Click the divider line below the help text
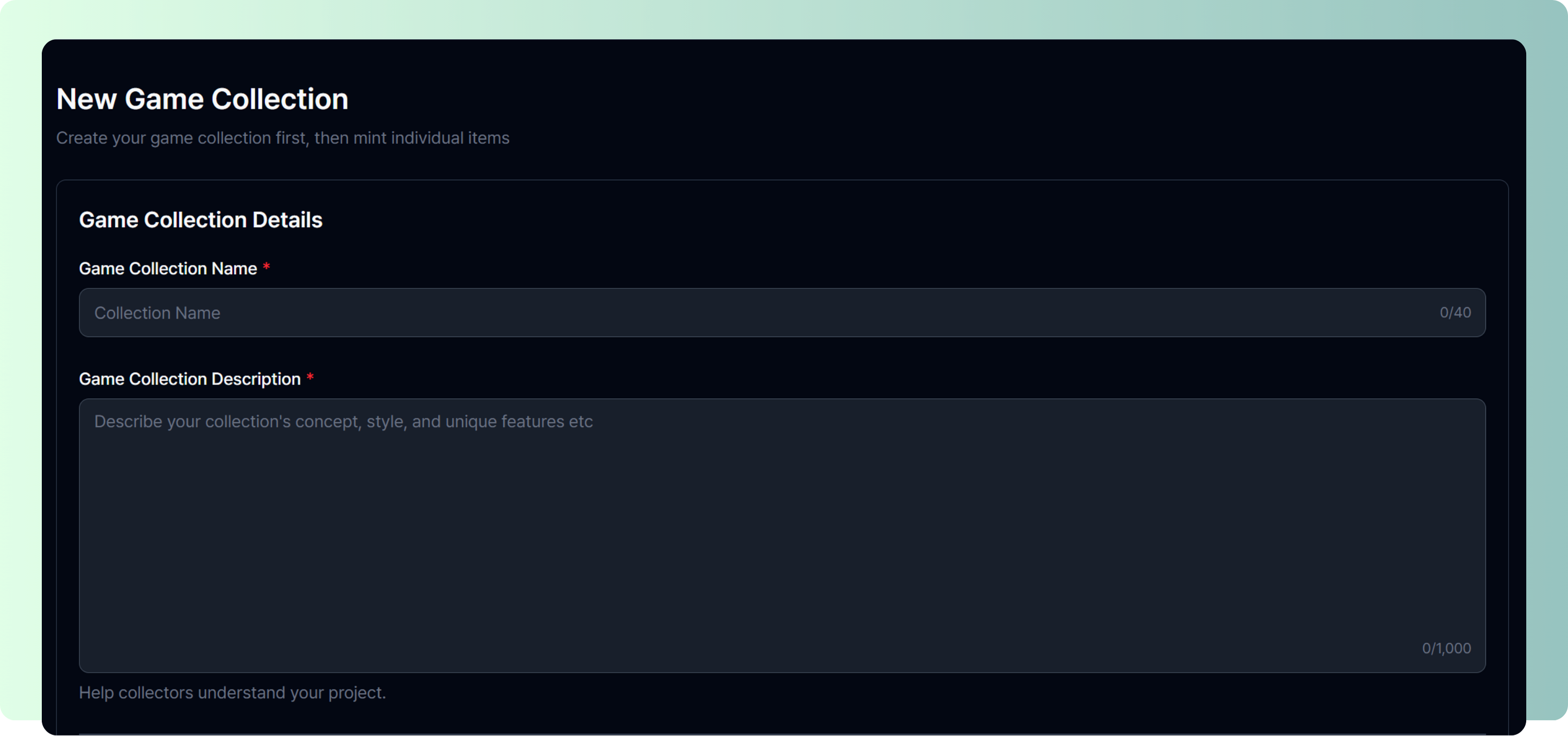The image size is (1568, 736). click(781, 734)
